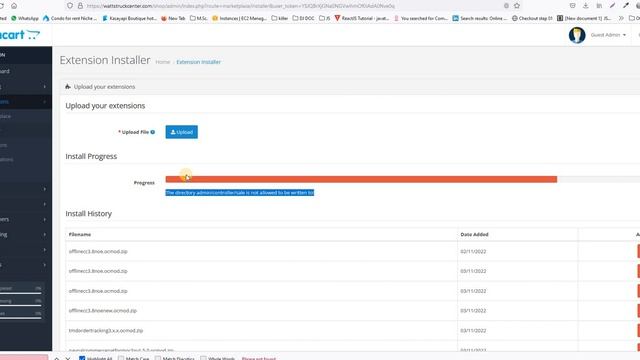Click the Upload your extensions panel icon

[68, 87]
